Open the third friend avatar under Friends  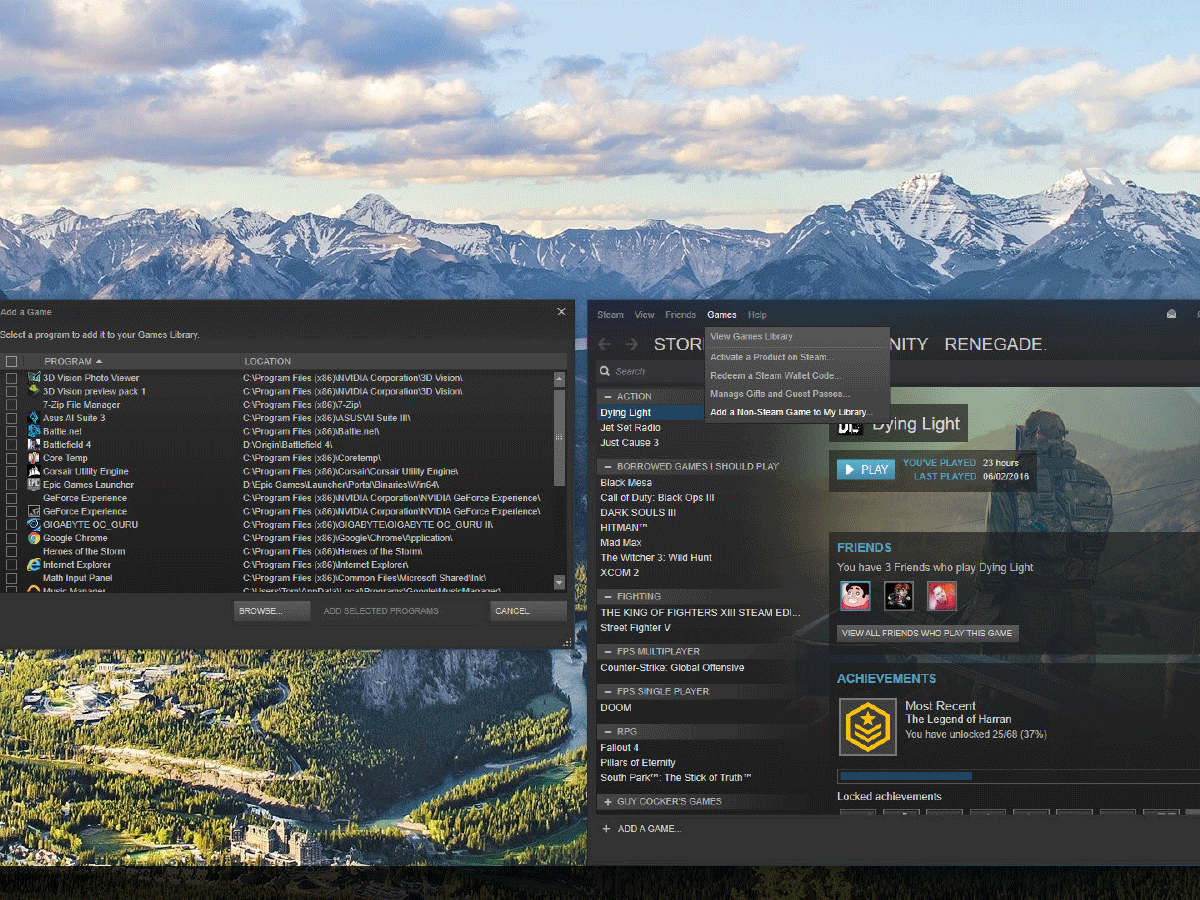pos(942,596)
